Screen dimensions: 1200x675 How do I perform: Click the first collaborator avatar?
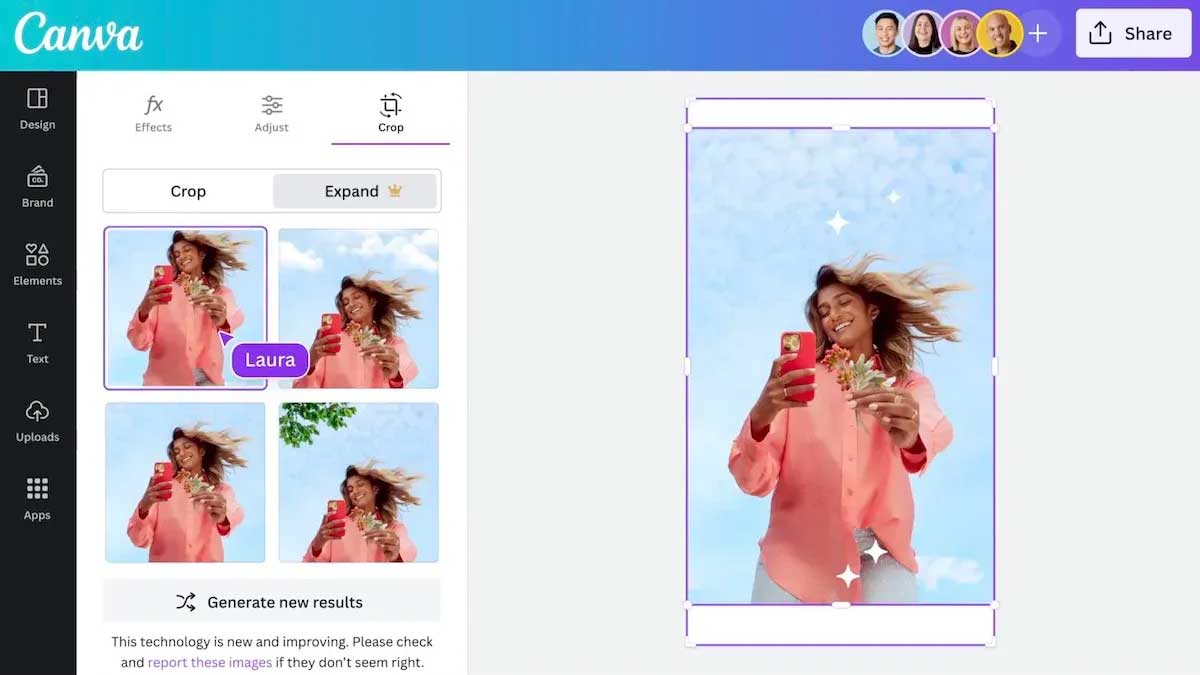tap(885, 34)
